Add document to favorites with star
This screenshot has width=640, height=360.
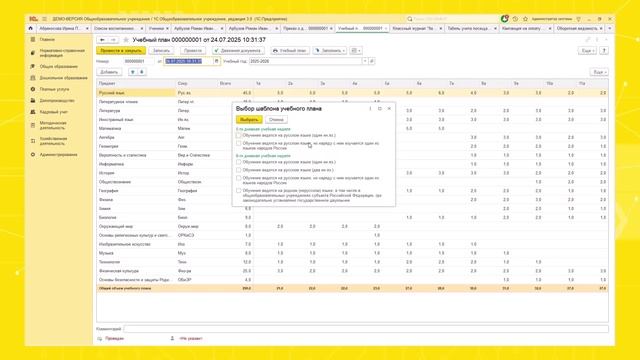[126, 40]
